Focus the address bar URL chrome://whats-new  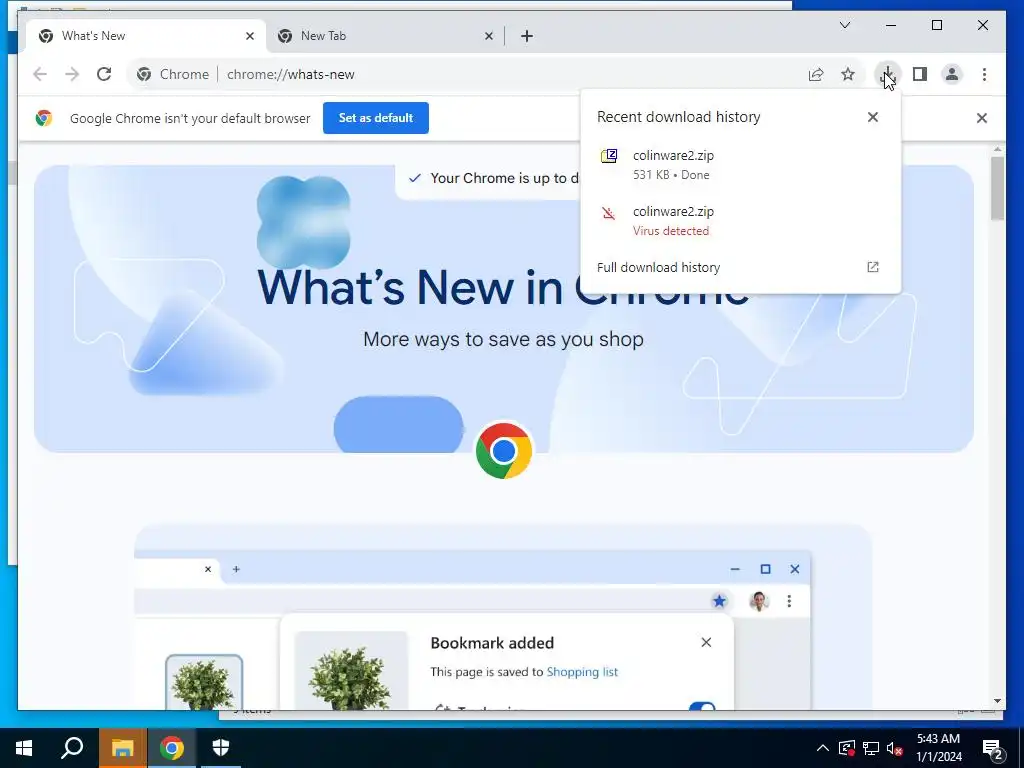pyautogui.click(x=291, y=74)
